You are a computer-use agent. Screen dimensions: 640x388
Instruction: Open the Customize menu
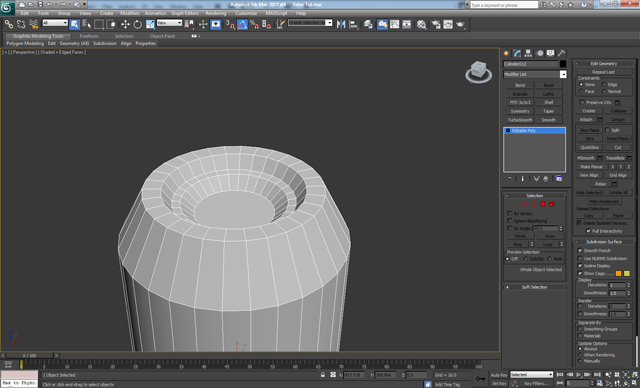point(246,13)
